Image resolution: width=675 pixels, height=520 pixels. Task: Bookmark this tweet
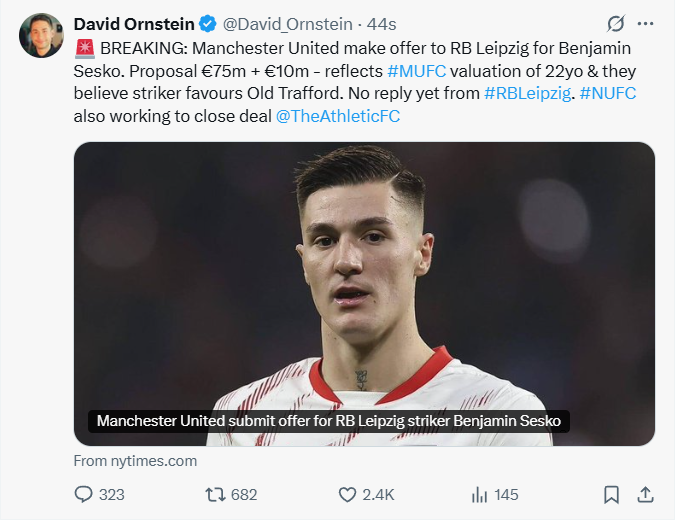pos(611,494)
